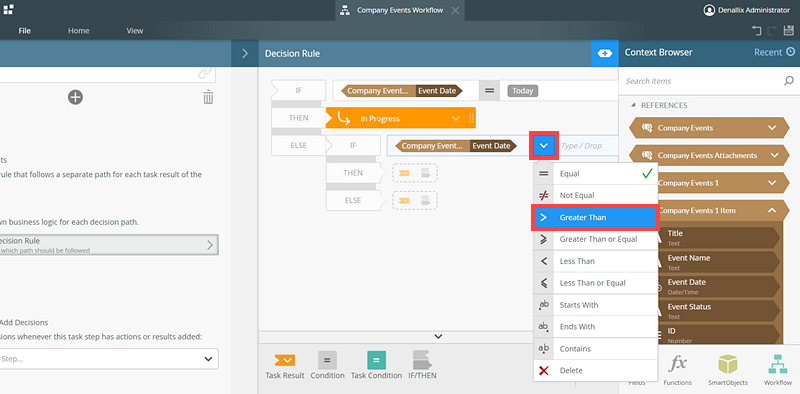
Task: Choose Starts With operator
Action: pos(595,305)
